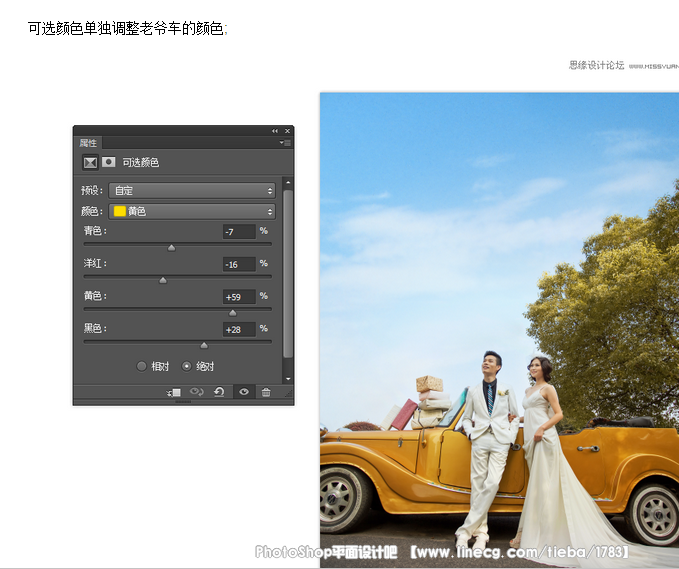
Task: Click 黄色 slider handle
Action: pyautogui.click(x=233, y=313)
